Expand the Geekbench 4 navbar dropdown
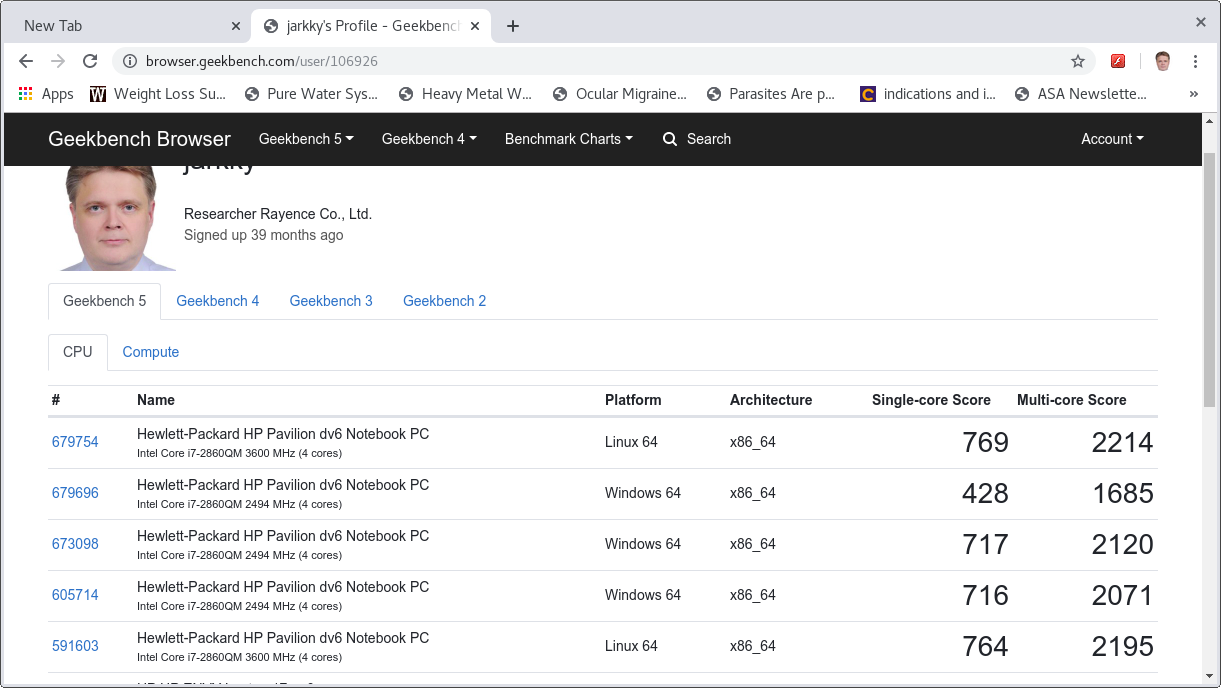This screenshot has height=688, width=1221. (429, 139)
